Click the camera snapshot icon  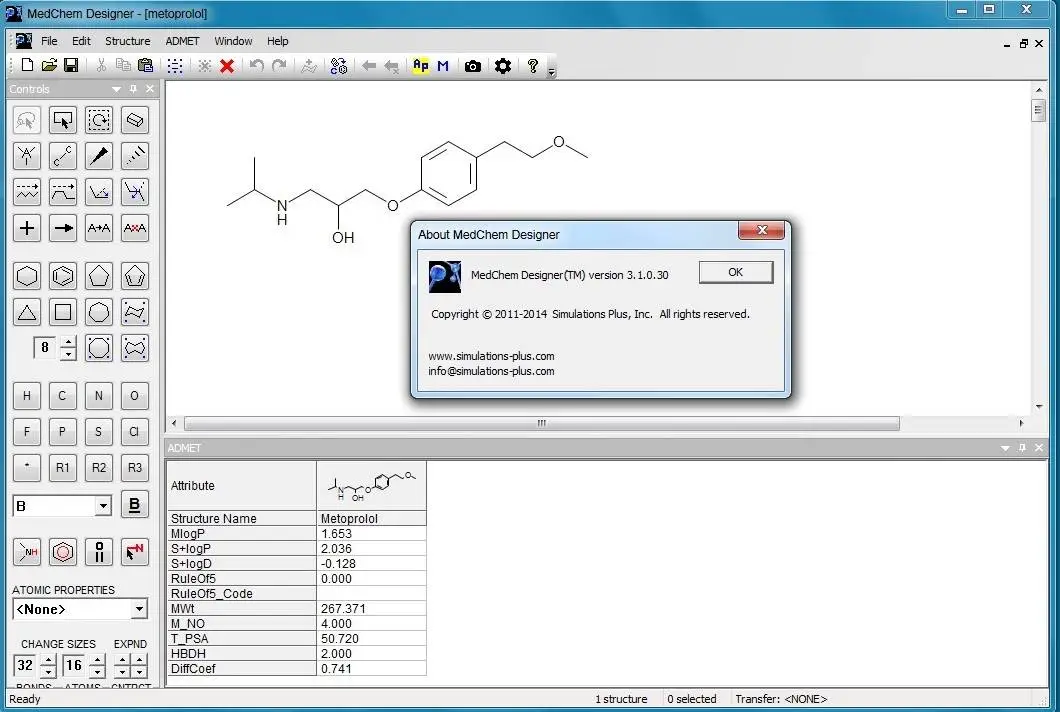click(x=473, y=66)
